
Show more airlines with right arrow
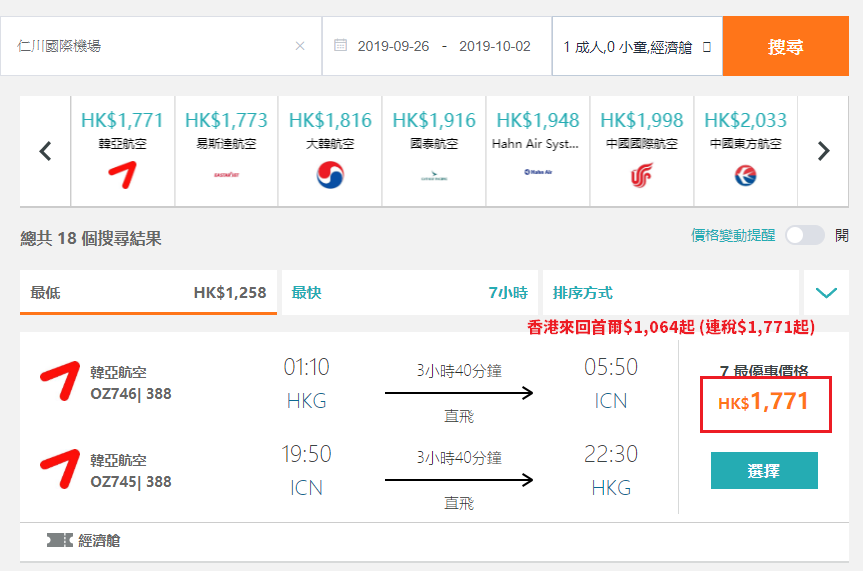coord(823,151)
